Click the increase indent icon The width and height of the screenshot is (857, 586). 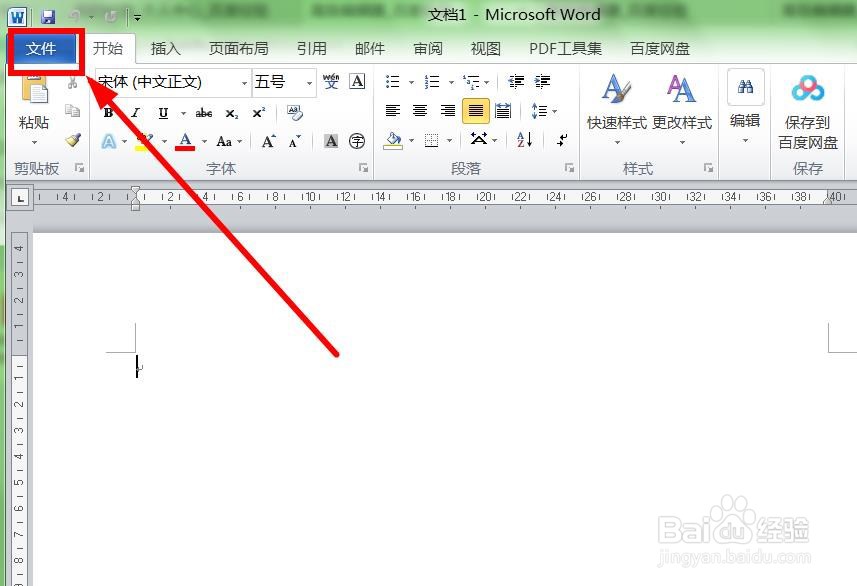542,82
